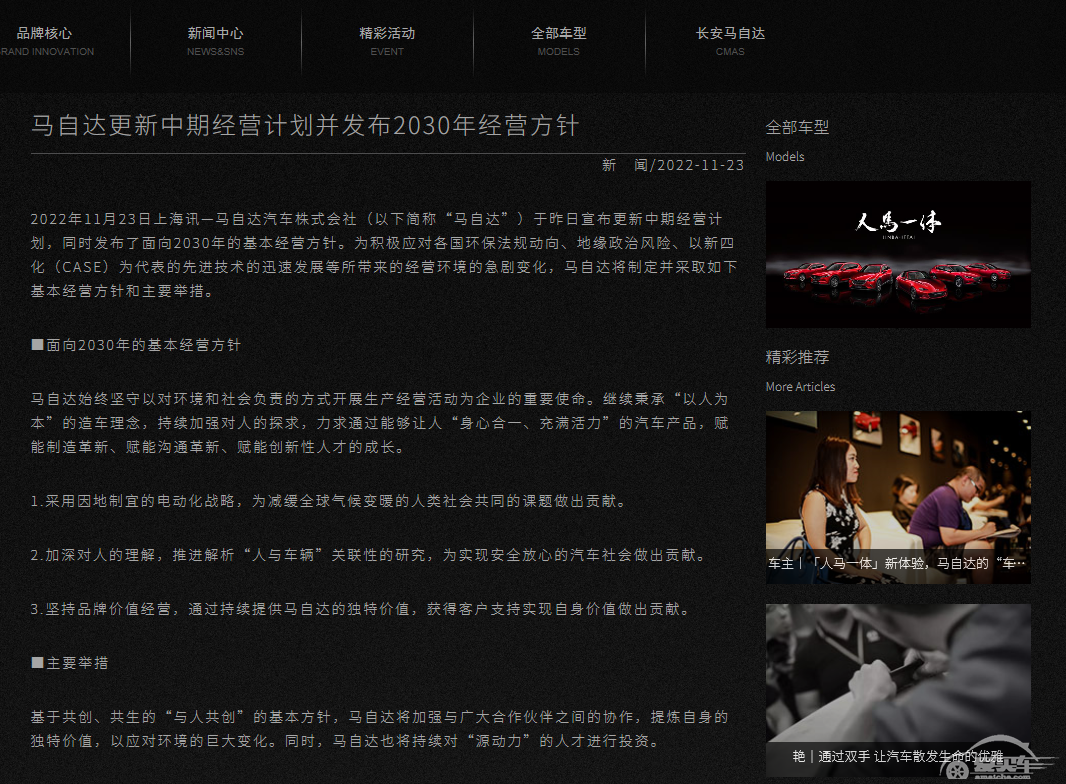Click the ■主要举措 section heading
Viewport: 1066px width, 784px height.
[70, 662]
